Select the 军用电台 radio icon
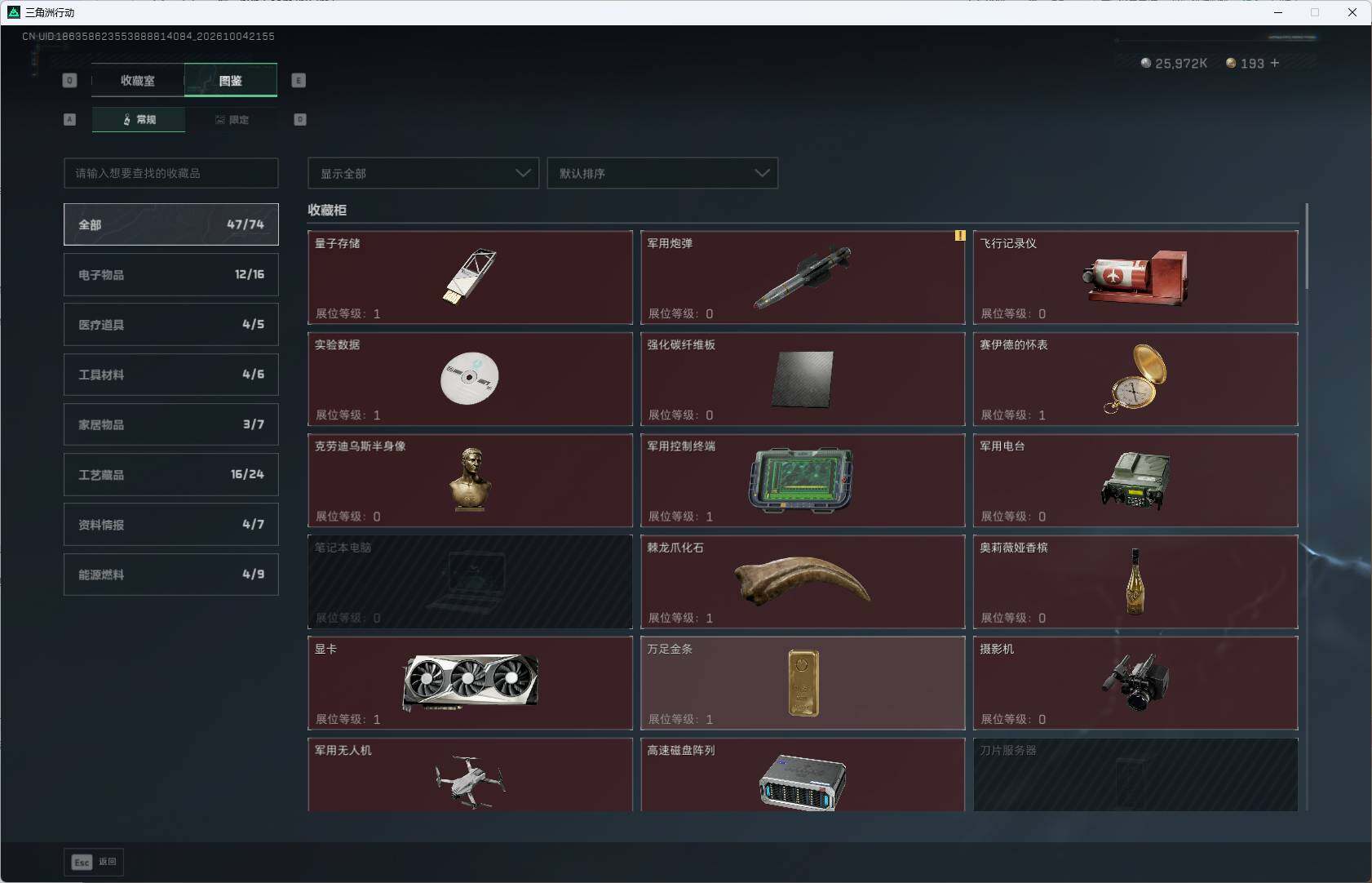Screen dimensions: 1372x883 (1135, 480)
